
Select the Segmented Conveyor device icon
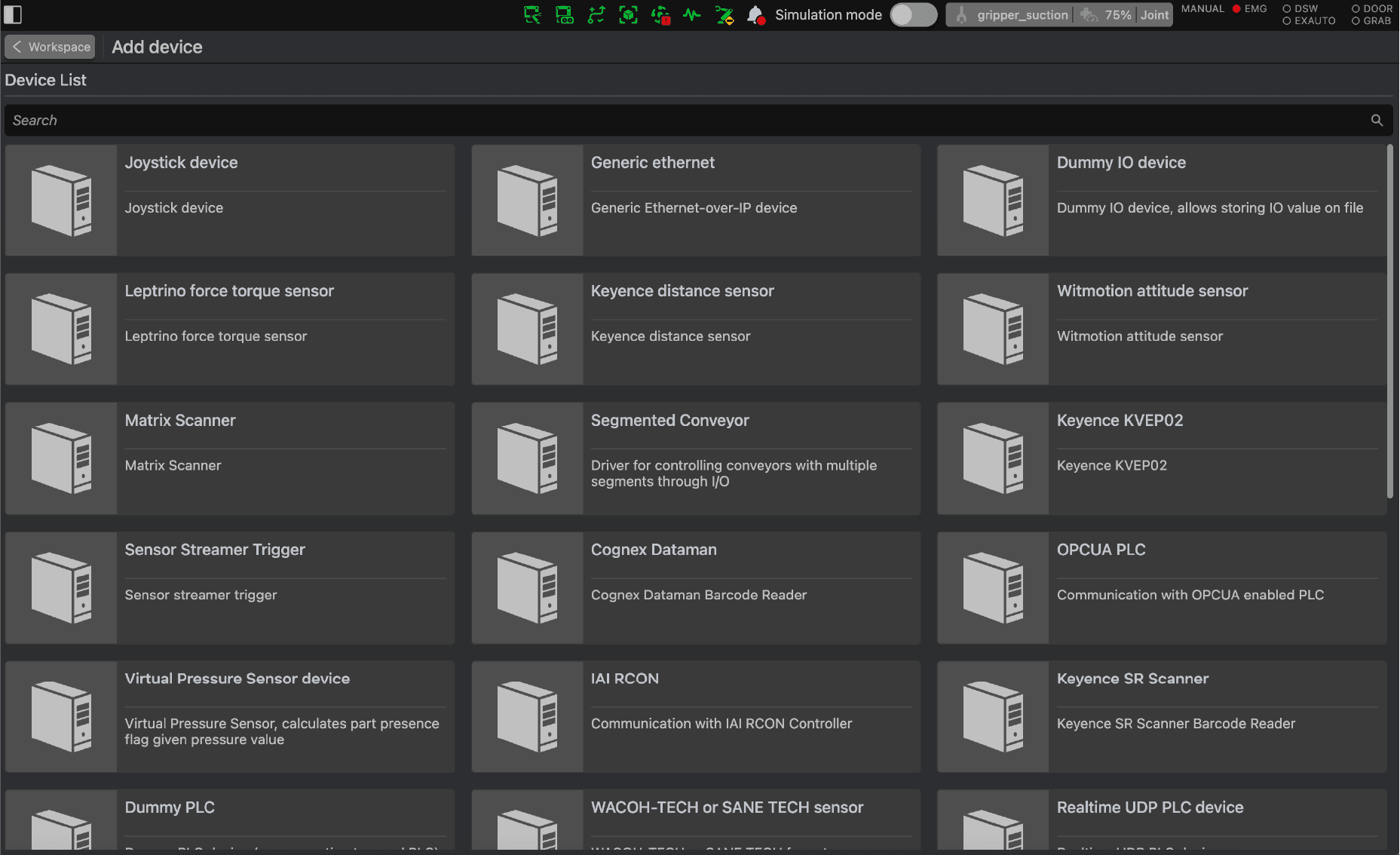click(x=527, y=458)
